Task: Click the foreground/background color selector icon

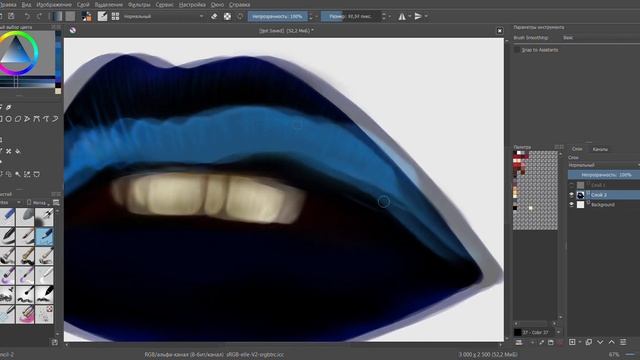Action: point(87,16)
